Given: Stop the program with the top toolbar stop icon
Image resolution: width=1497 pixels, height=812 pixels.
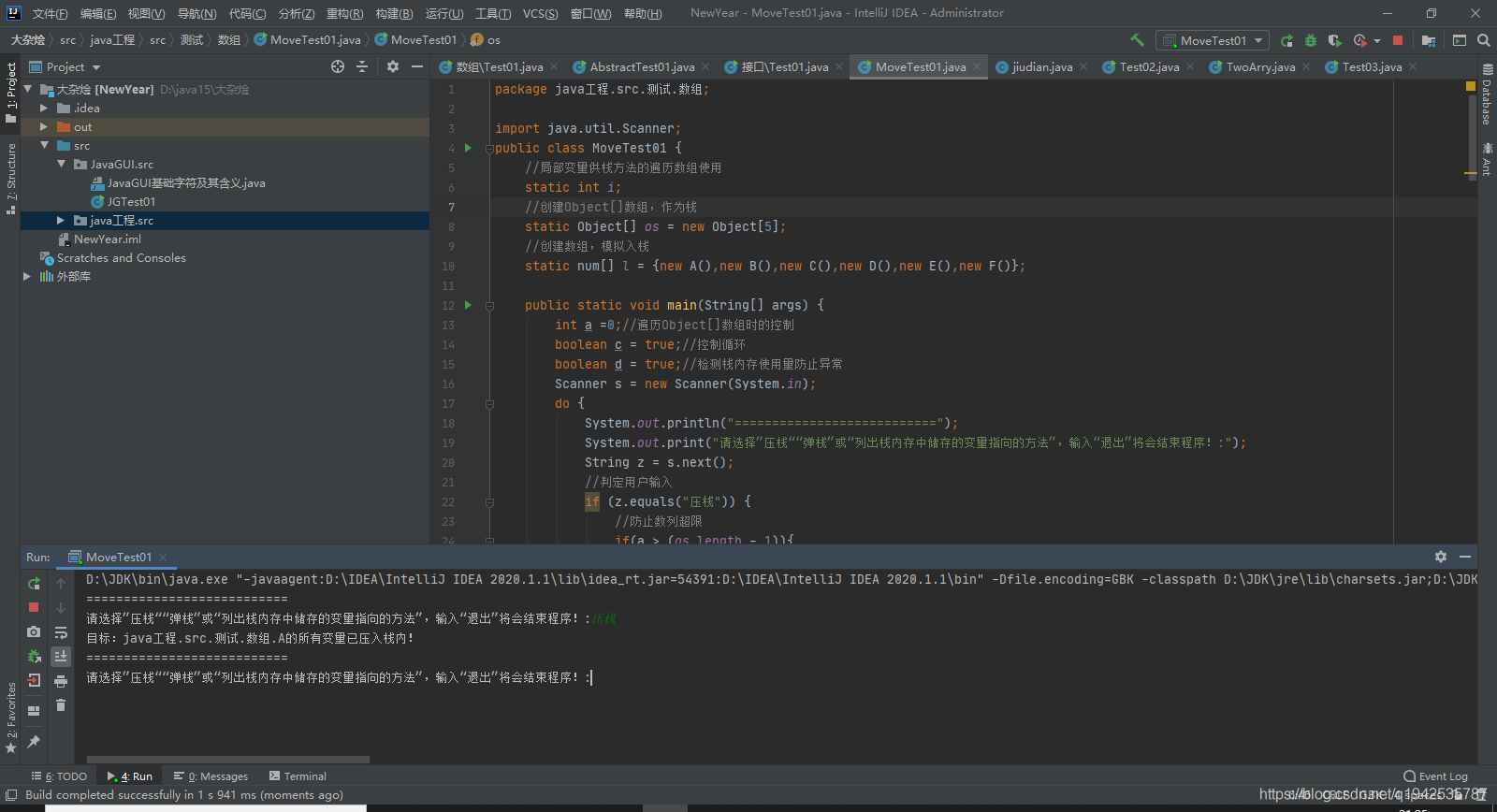Looking at the screenshot, I should coord(1398,40).
